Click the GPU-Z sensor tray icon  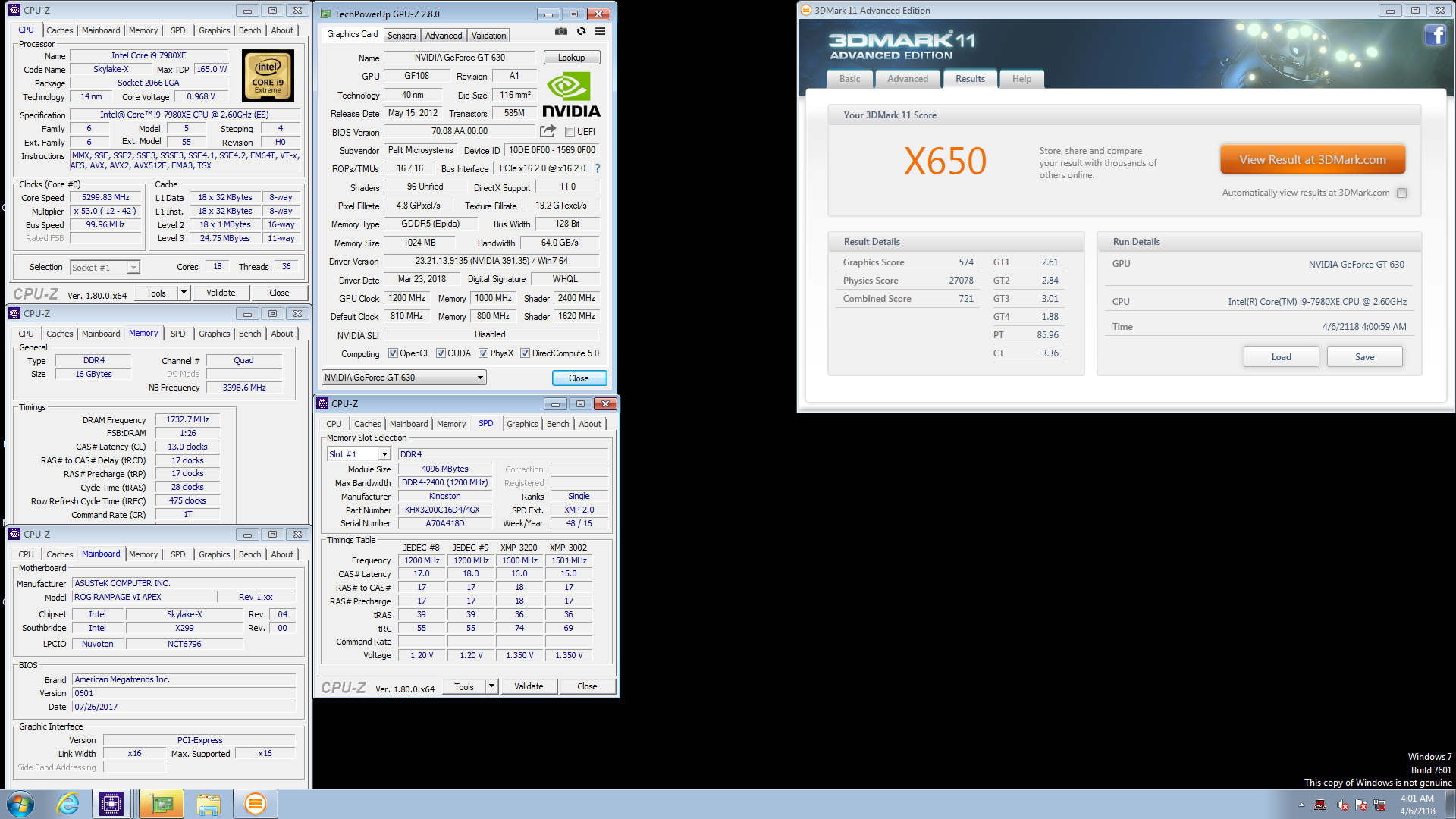1320,805
